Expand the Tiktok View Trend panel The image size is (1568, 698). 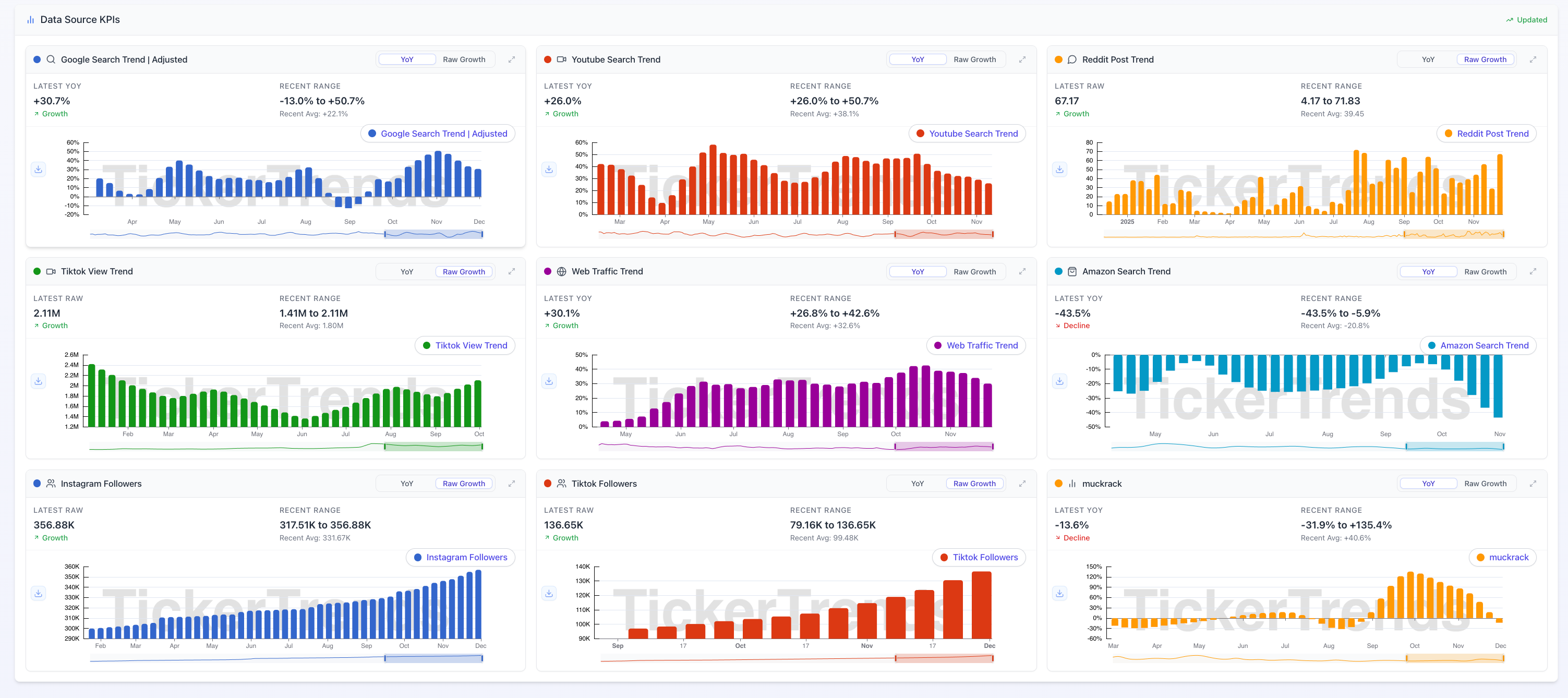click(511, 271)
